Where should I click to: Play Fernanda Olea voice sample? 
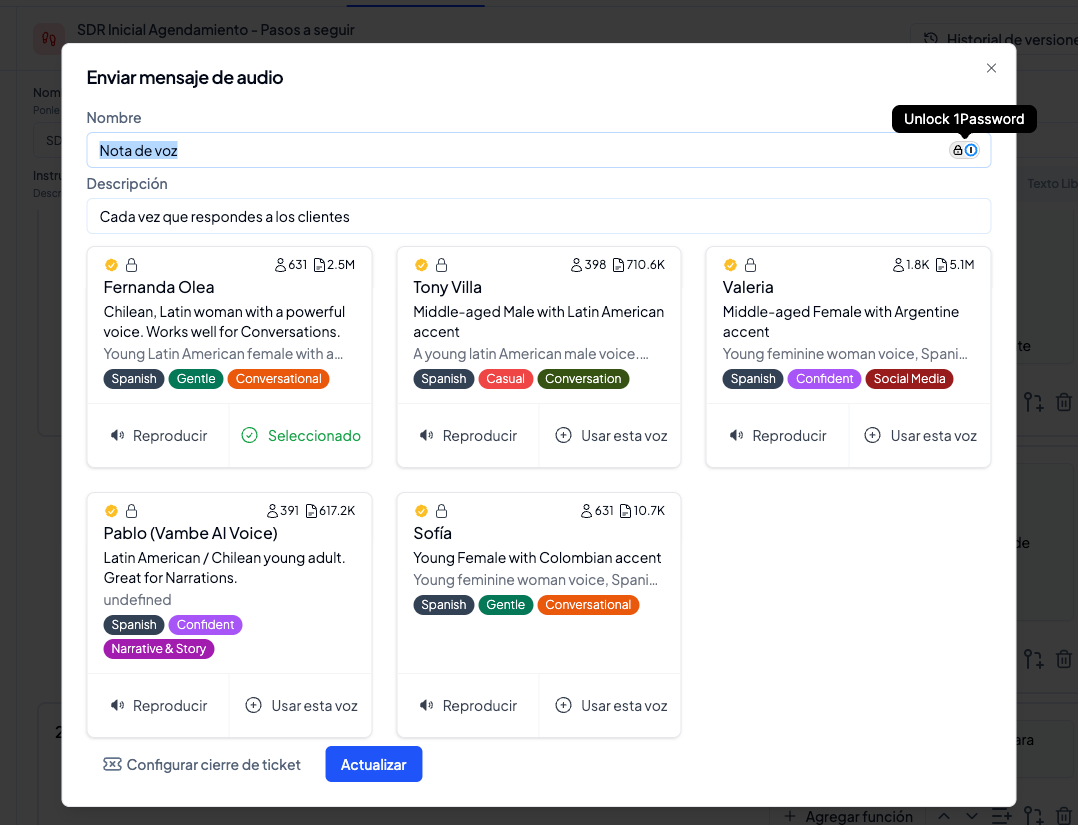(158, 436)
